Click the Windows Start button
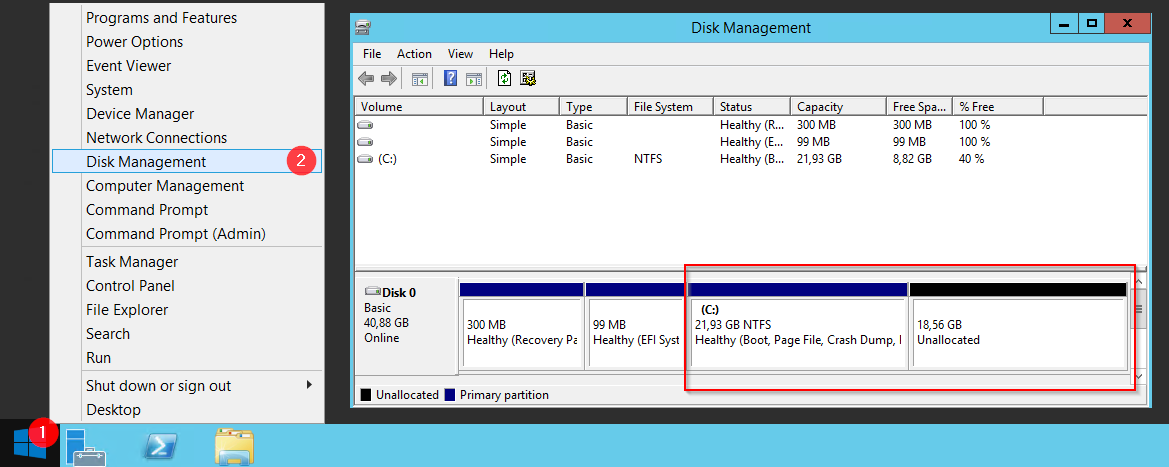 pyautogui.click(x=29, y=445)
